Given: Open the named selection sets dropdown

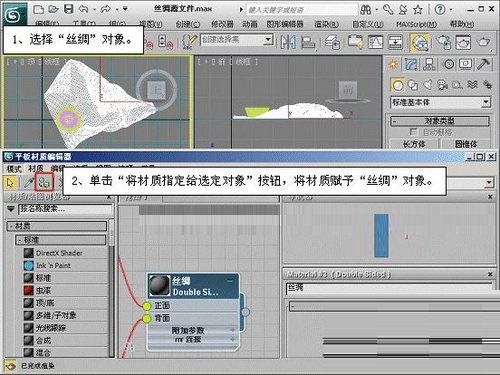Looking at the screenshot, I should pyautogui.click(x=268, y=40).
